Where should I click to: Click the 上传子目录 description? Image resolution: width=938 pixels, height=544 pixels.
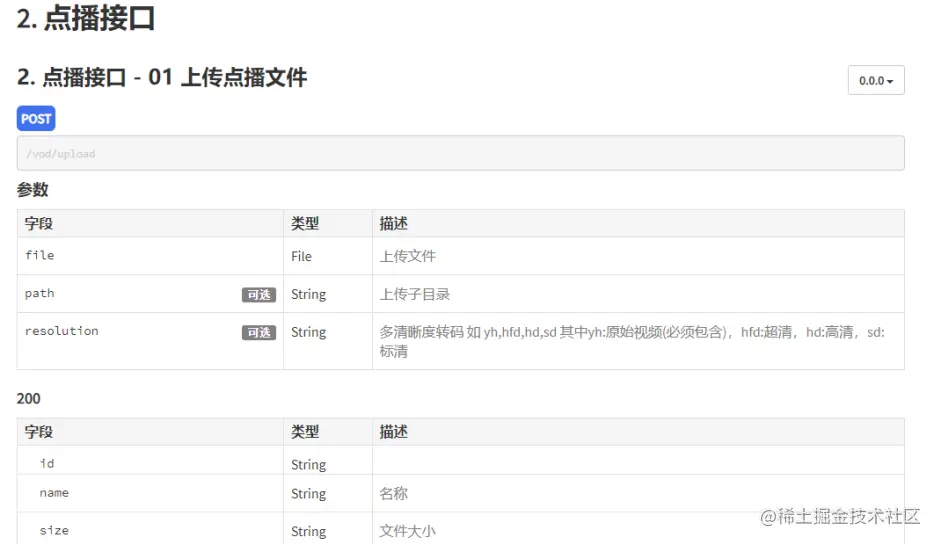coord(415,294)
